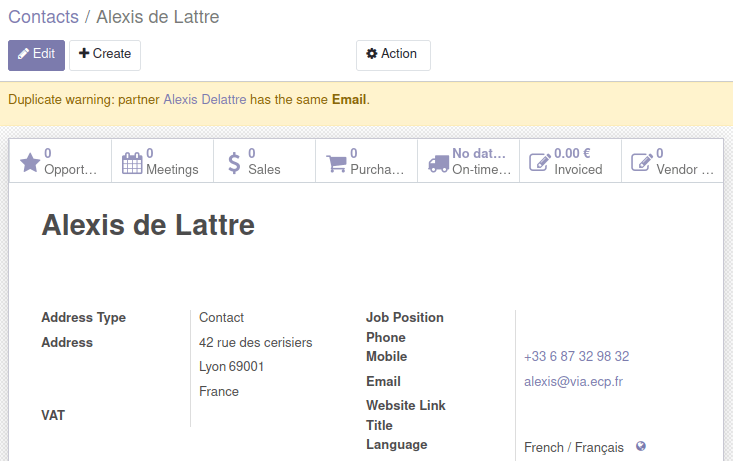The image size is (733, 461).
Task: Click the gear icon on Action
Action: tap(372, 54)
